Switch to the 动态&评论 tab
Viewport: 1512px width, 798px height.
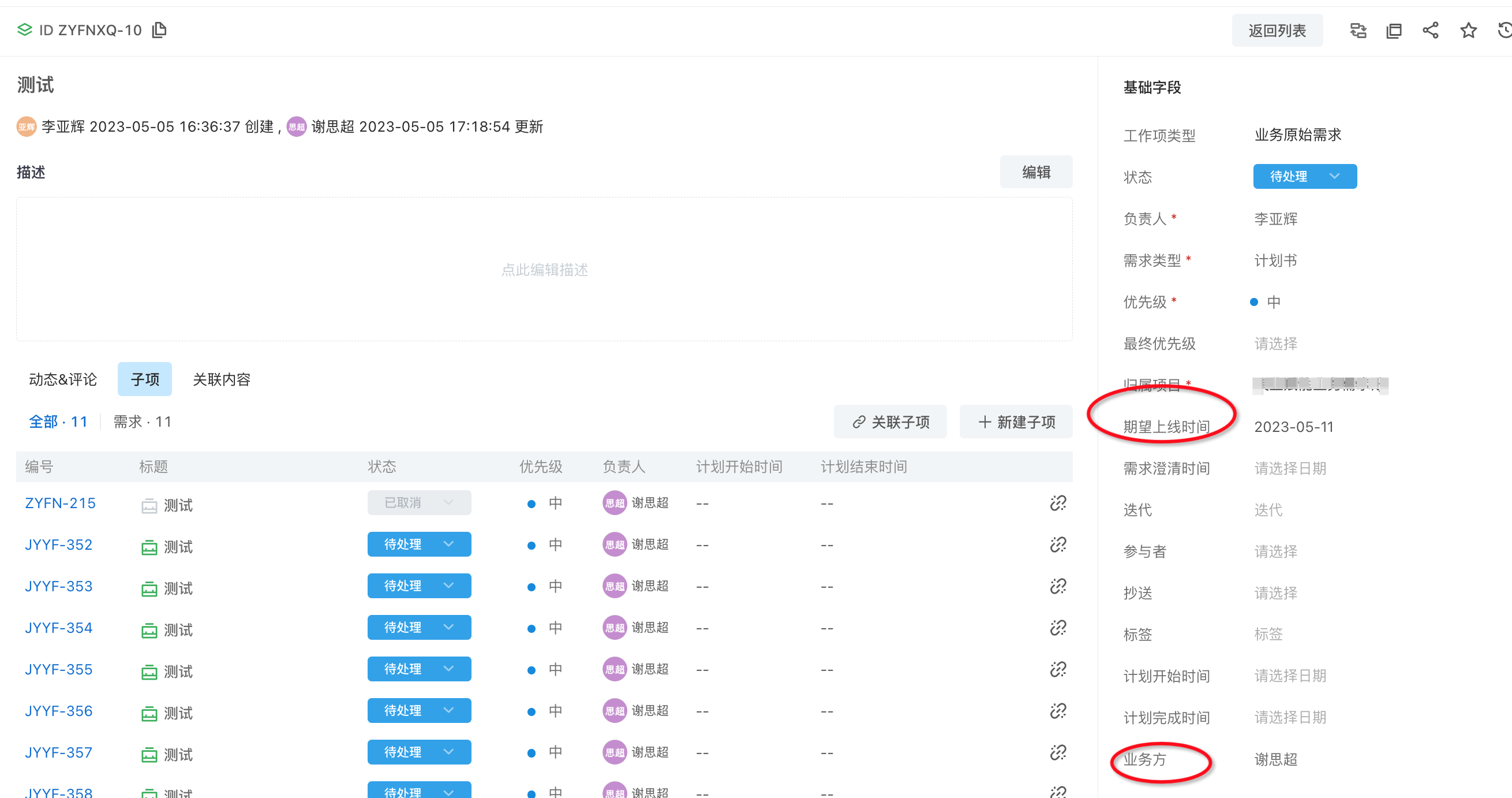pyautogui.click(x=63, y=379)
